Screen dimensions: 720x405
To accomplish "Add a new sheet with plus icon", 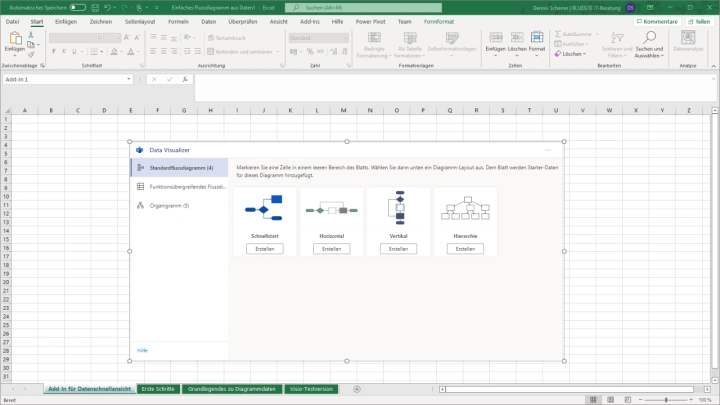I will tap(357, 389).
